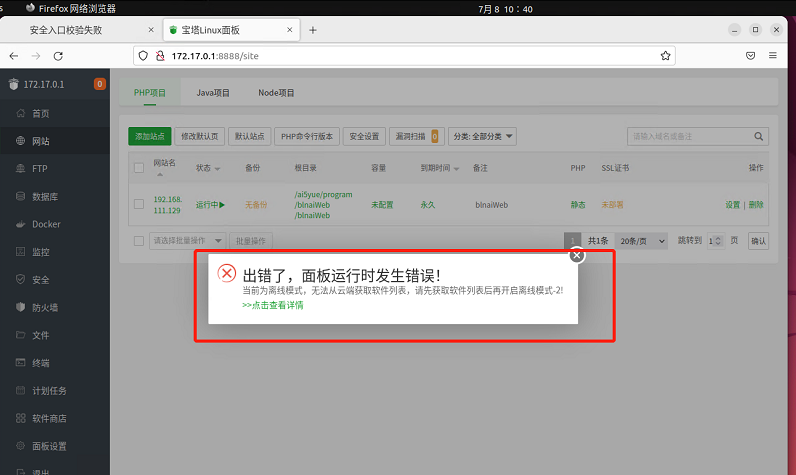Click the 永久 expiry link
Viewport: 796px width, 475px height.
[x=428, y=205]
